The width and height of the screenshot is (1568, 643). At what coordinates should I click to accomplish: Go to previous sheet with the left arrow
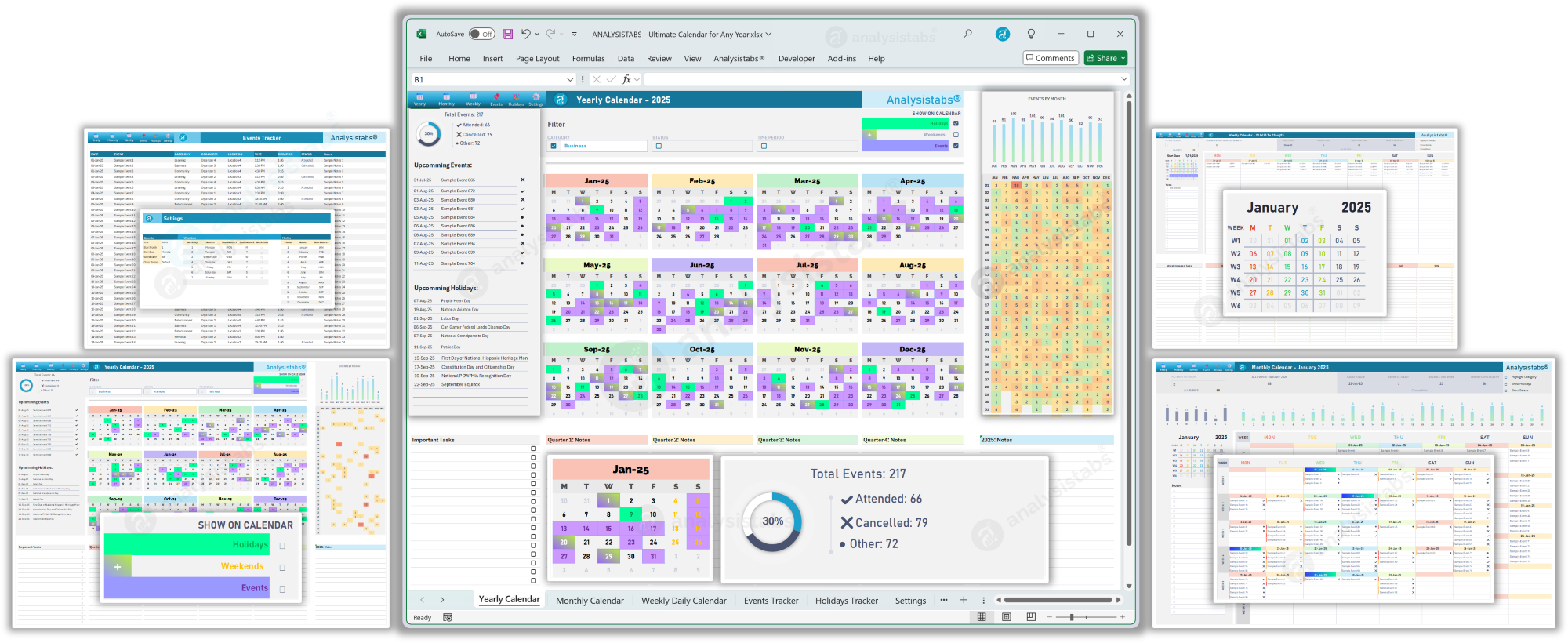tap(422, 600)
